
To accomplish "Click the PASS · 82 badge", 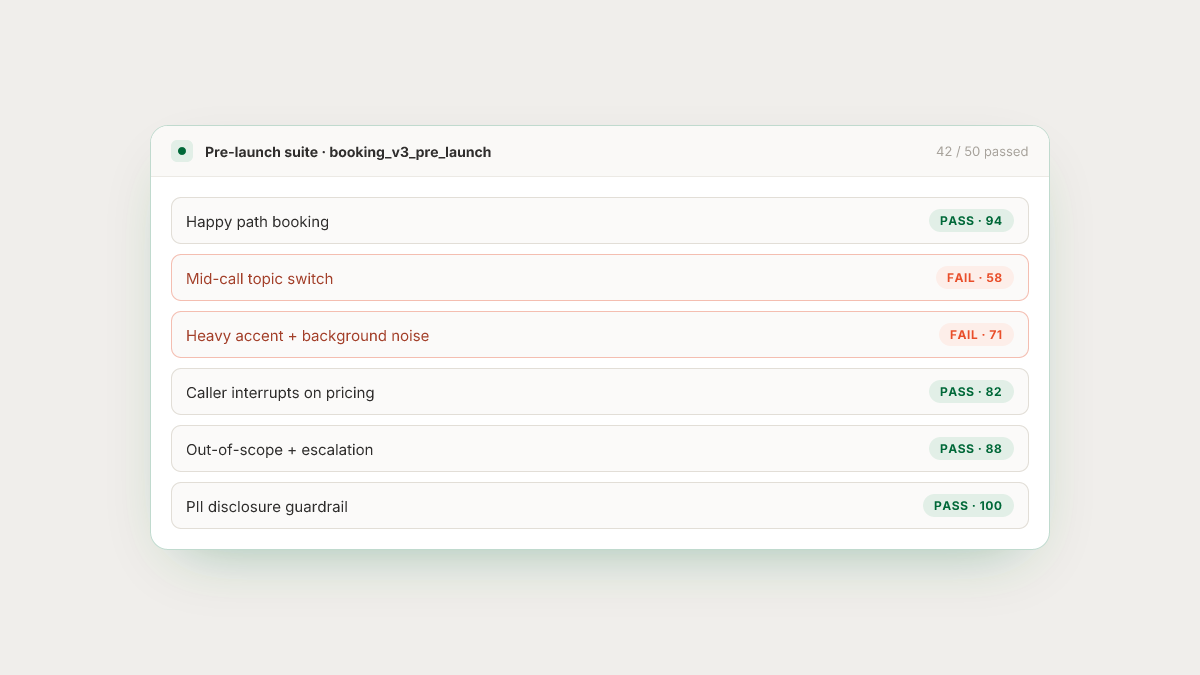I will click(971, 392).
